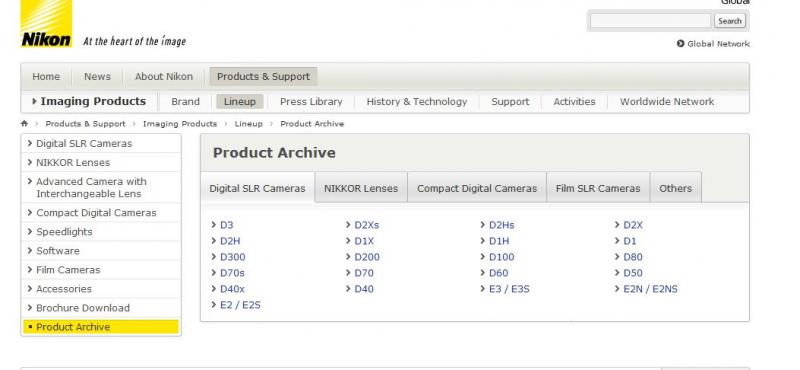Viewport: 800px width, 370px height.
Task: Go to the Home menu
Action: [46, 77]
